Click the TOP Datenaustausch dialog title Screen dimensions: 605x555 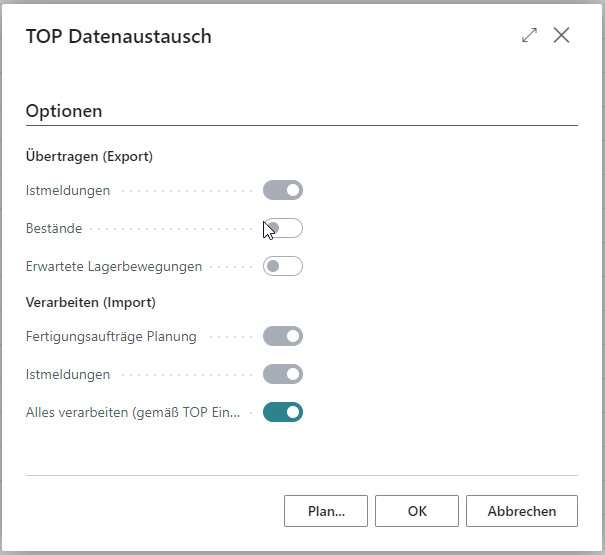[118, 37]
